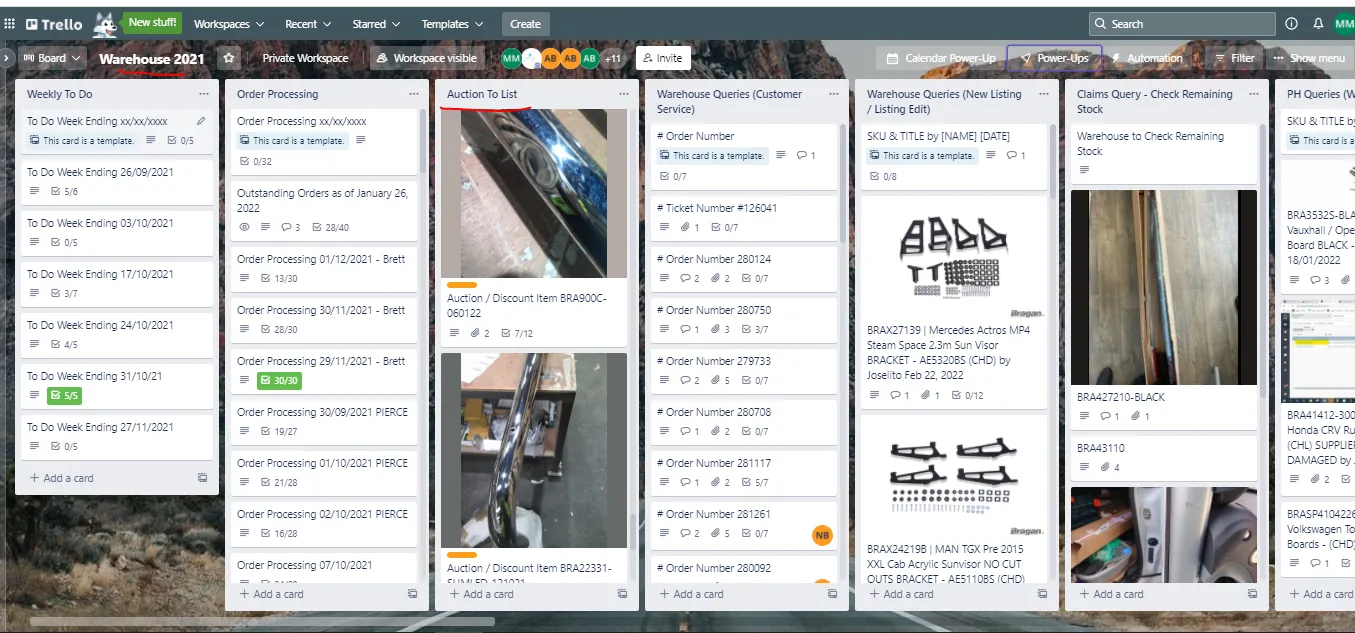
Task: Focus the Search input field
Action: coord(1182,24)
